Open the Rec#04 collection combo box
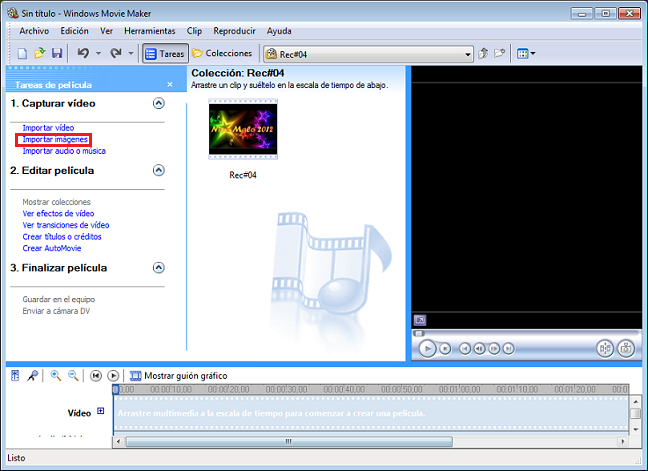 [x=368, y=54]
